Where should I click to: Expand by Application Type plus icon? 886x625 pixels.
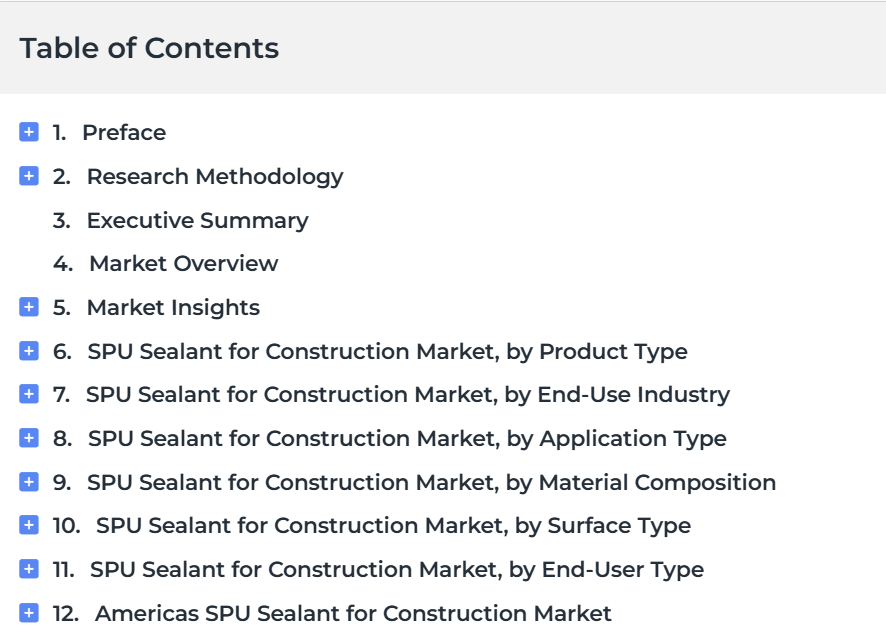click(29, 438)
